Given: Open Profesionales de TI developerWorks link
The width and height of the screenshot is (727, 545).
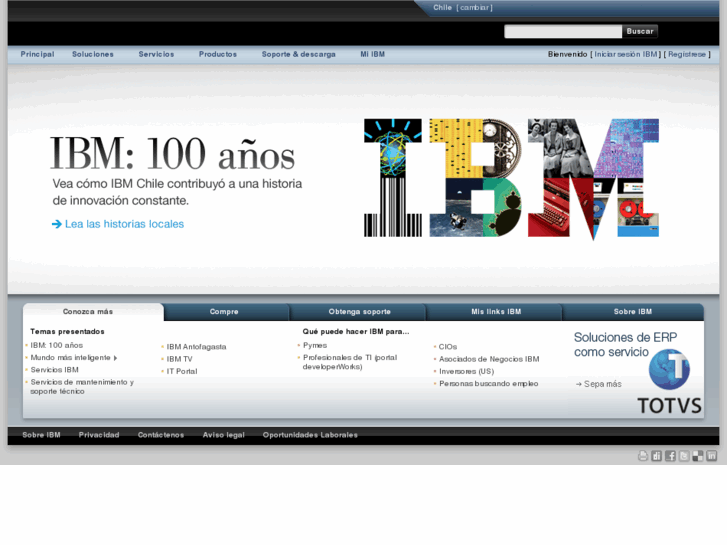Looking at the screenshot, I should (x=350, y=362).
